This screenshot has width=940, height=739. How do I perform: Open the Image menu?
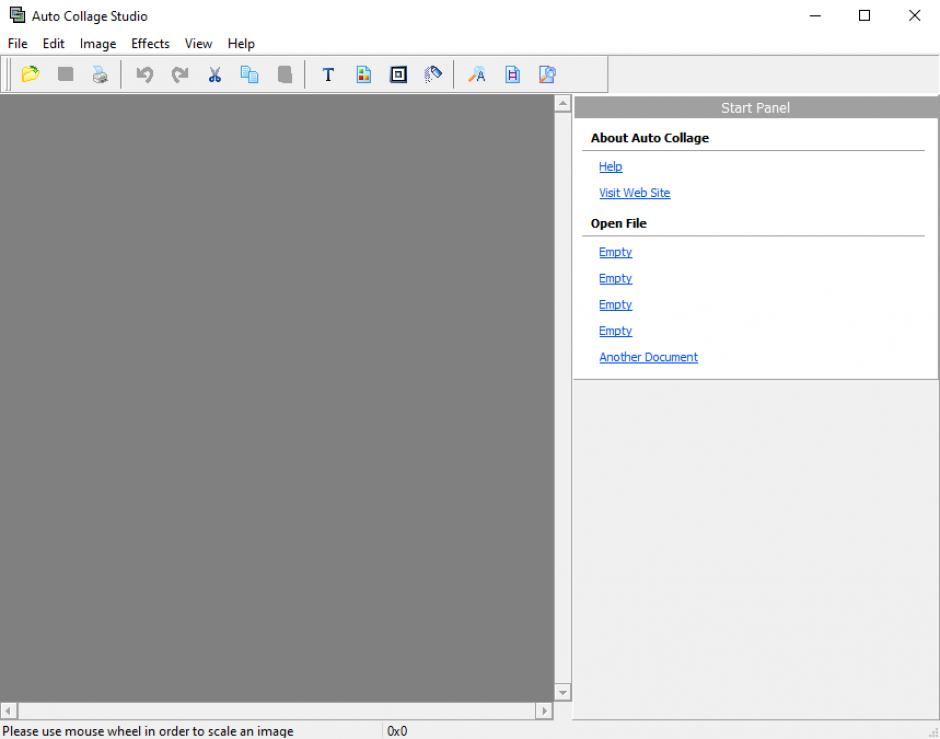click(x=98, y=44)
